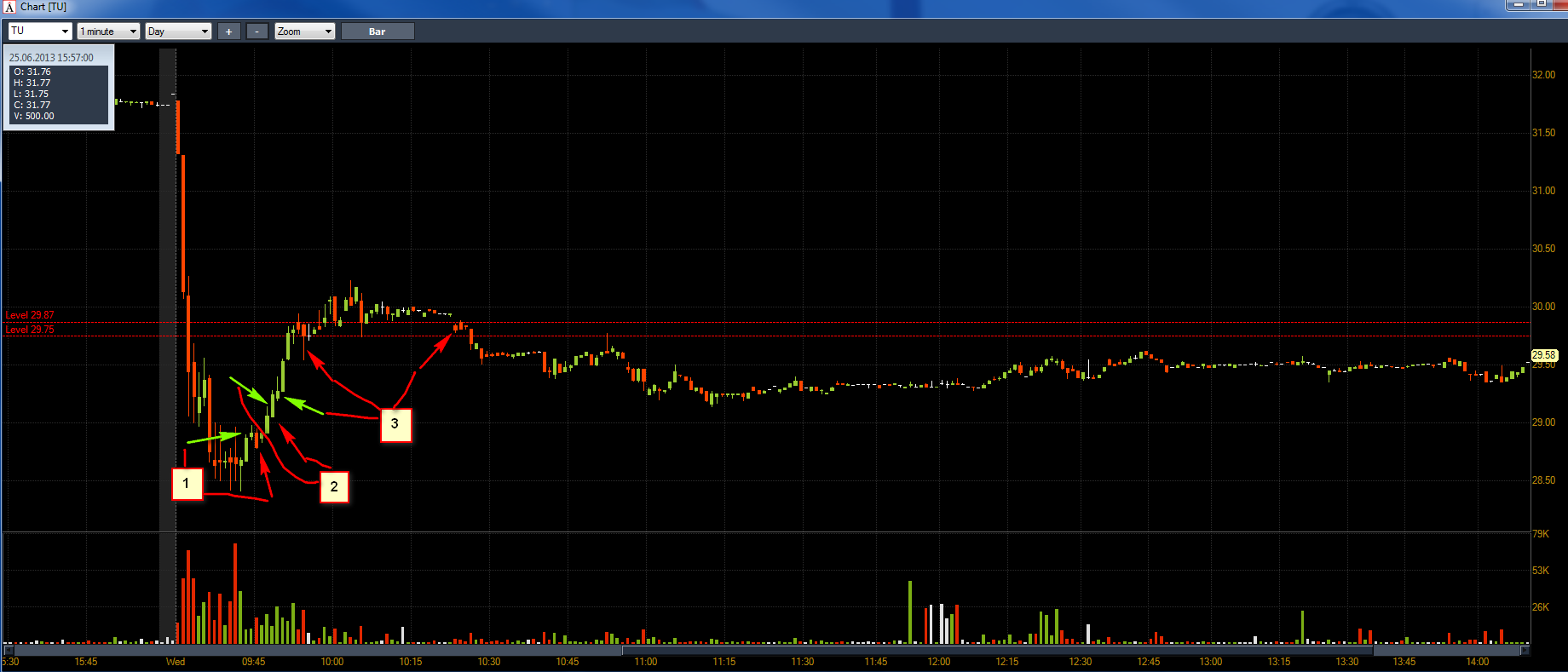Screen dimensions: 1568x672
Task: Click the 10:00 time axis label
Action: tap(332, 662)
